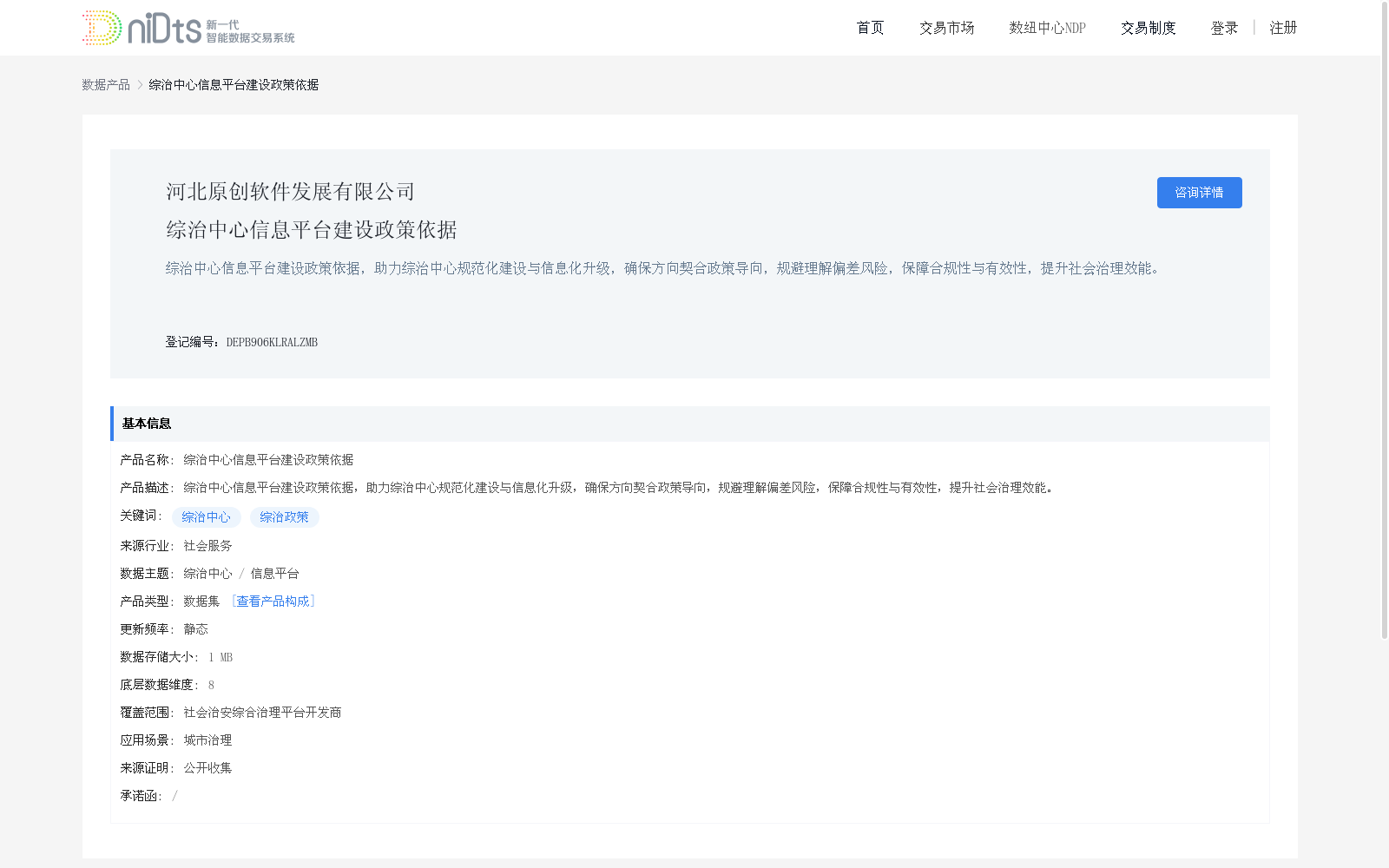1389x868 pixels.
Task: Select the 综治政策 keyword tag
Action: tap(285, 517)
